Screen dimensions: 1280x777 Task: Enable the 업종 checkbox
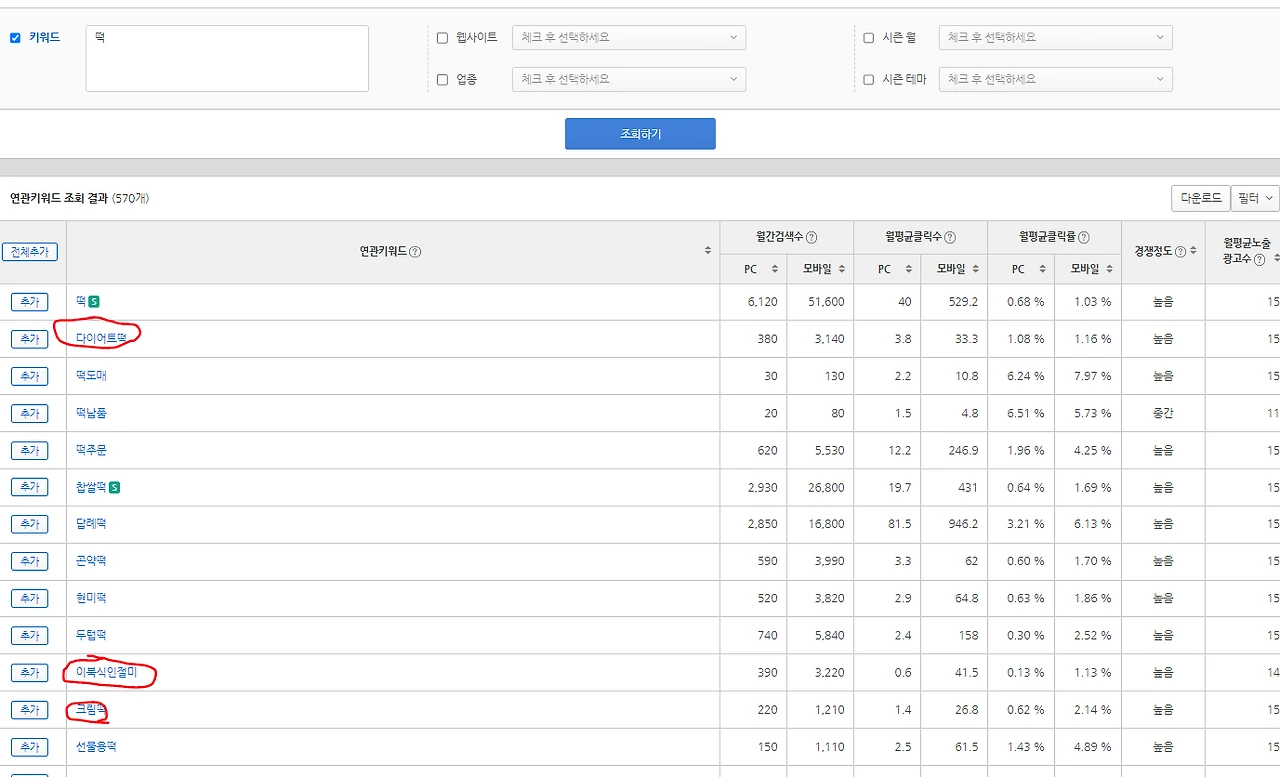[x=442, y=80]
